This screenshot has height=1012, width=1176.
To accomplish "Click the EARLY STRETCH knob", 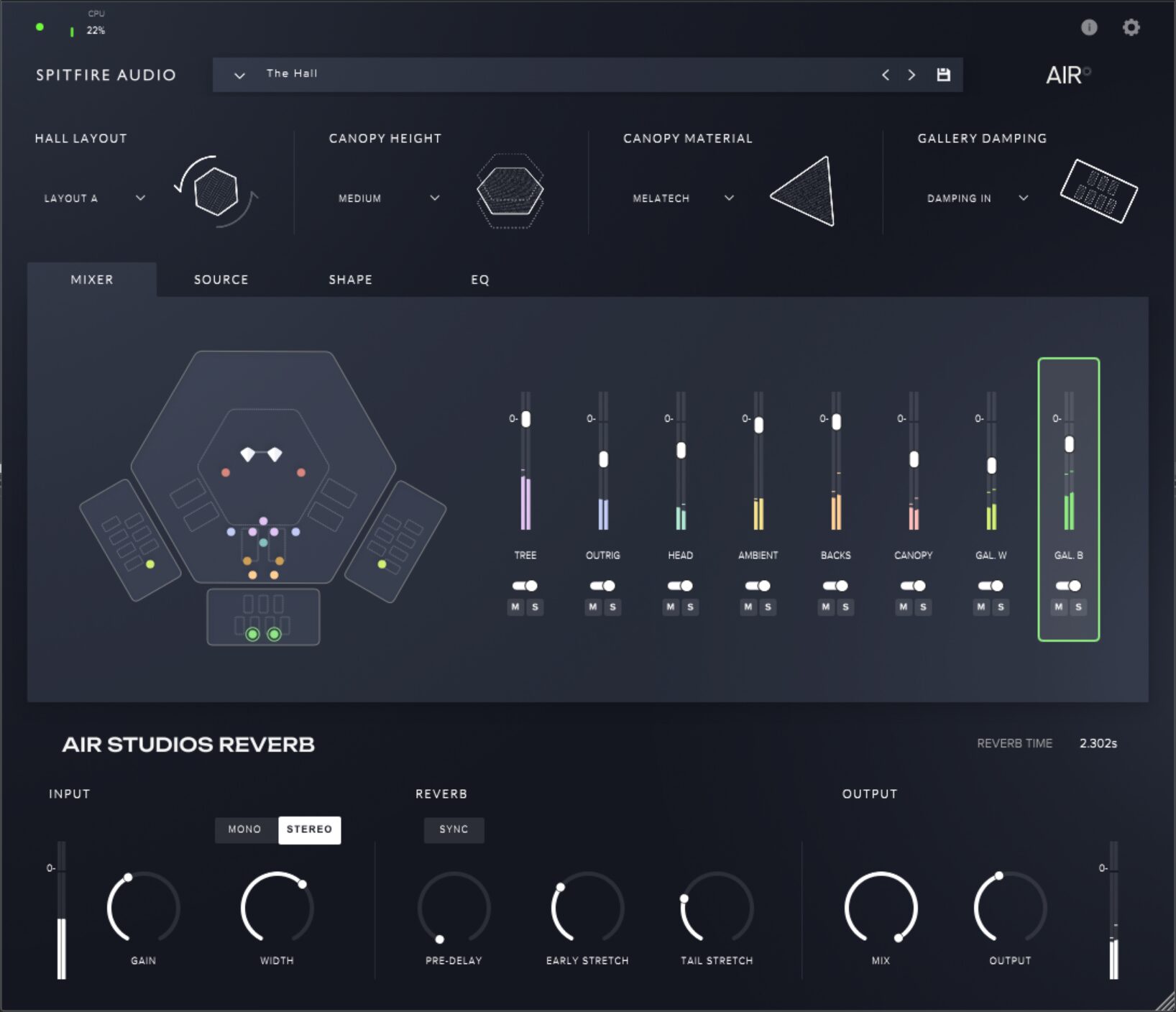I will point(587,908).
